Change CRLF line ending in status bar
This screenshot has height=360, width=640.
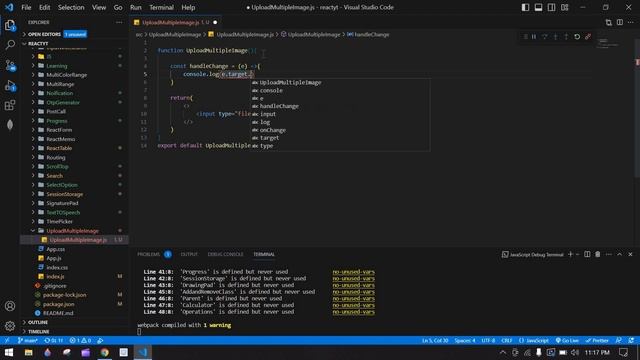(507, 340)
